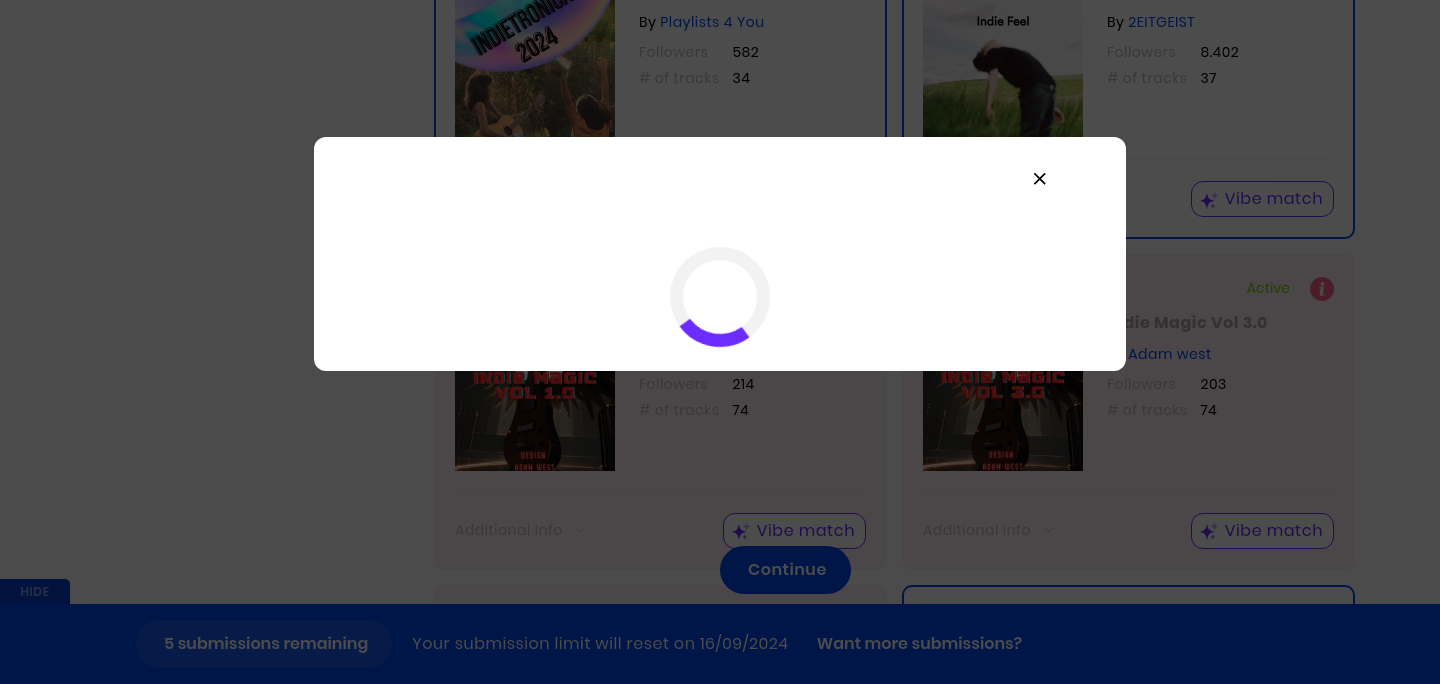This screenshot has width=1440, height=684.
Task: Expand Additional Info under Indie Magic Vol 3.0
Action: tap(988, 530)
